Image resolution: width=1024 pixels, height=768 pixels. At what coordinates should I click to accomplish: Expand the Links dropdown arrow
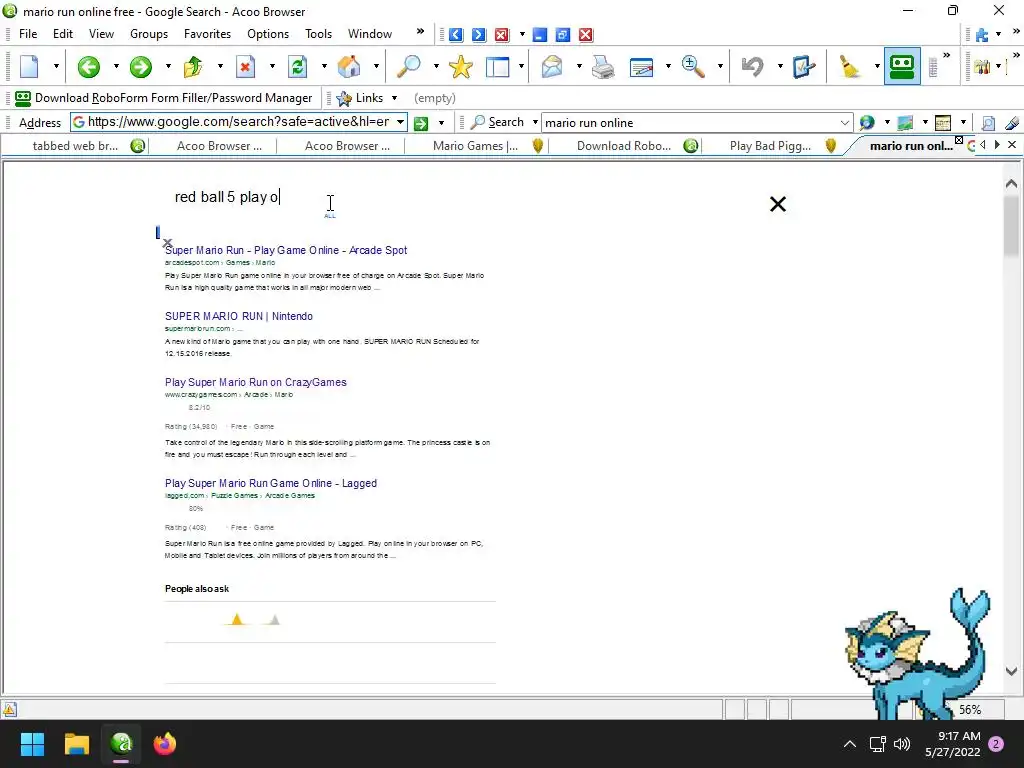pos(394,98)
